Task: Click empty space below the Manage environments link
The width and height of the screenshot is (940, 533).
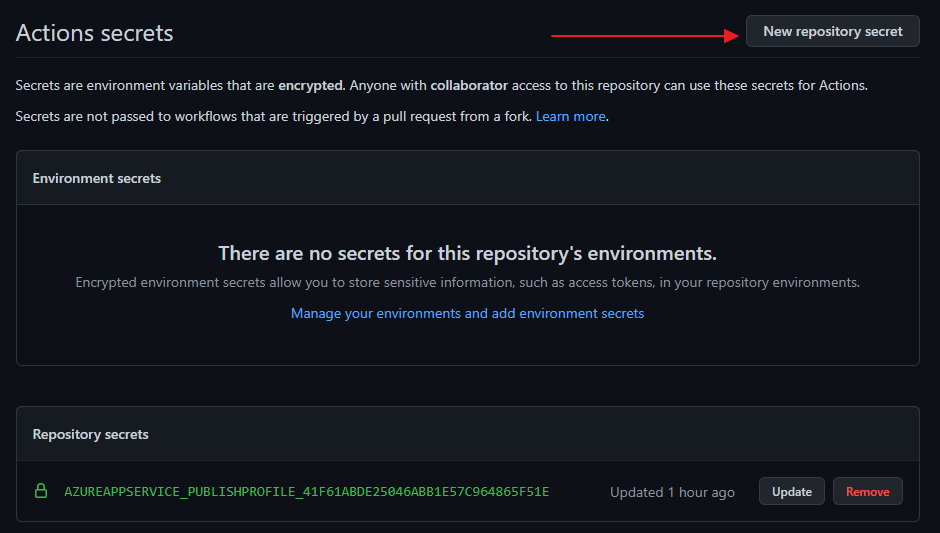Action: [x=467, y=343]
